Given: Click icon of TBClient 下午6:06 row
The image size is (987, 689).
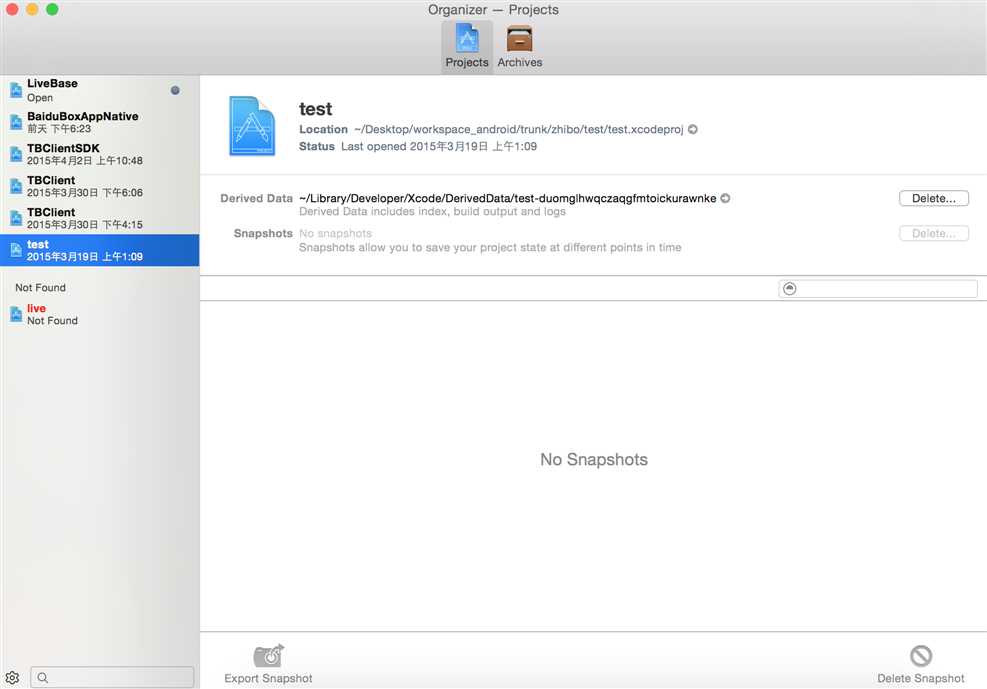Looking at the screenshot, I should coord(16,186).
